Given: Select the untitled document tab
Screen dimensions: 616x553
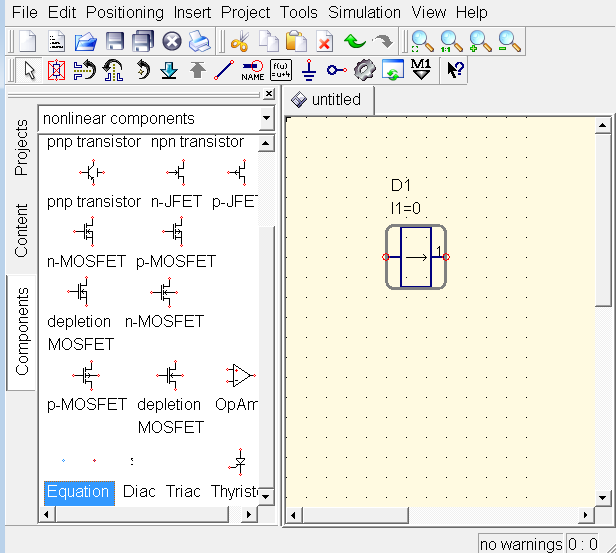Looking at the screenshot, I should (328, 100).
